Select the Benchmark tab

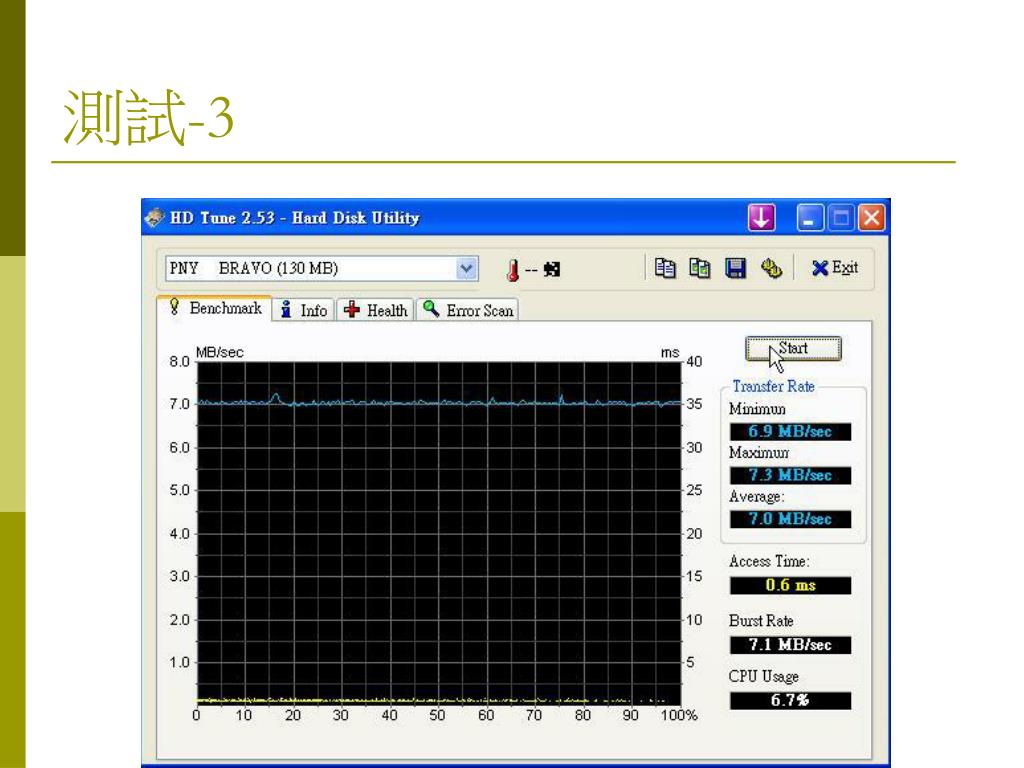pyautogui.click(x=215, y=308)
